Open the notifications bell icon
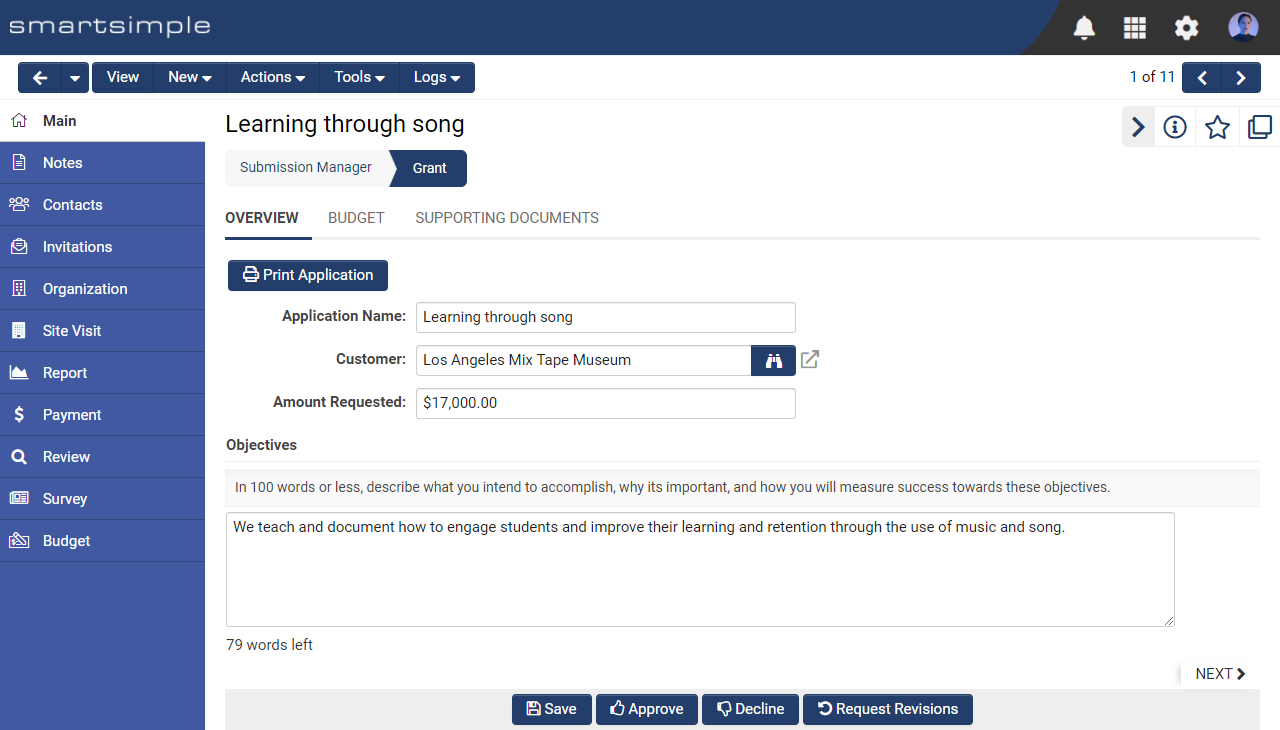 click(1084, 27)
